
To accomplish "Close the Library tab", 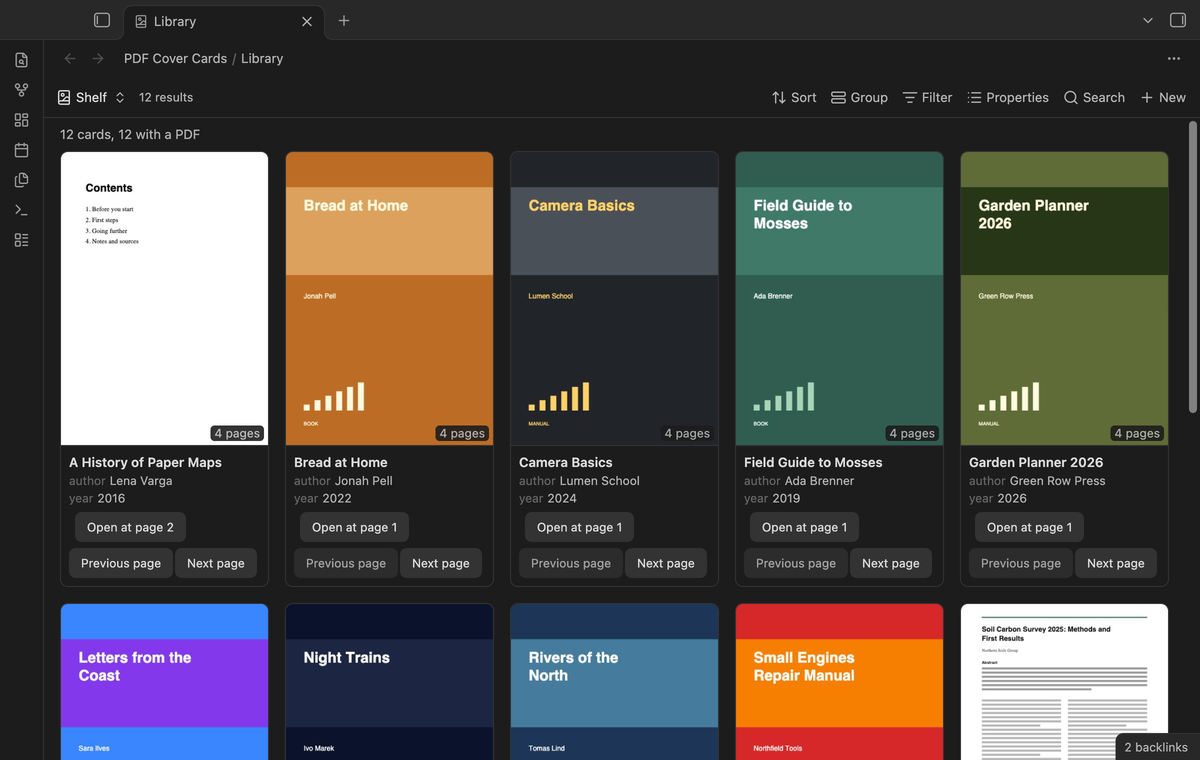I will pos(307,21).
